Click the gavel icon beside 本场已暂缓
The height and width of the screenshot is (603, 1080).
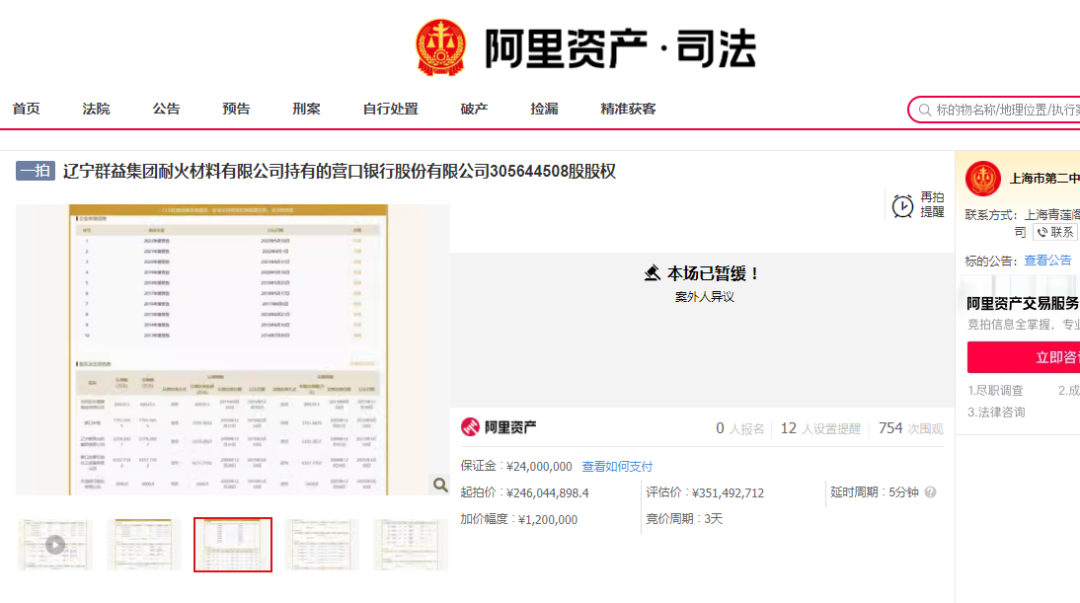[652, 274]
